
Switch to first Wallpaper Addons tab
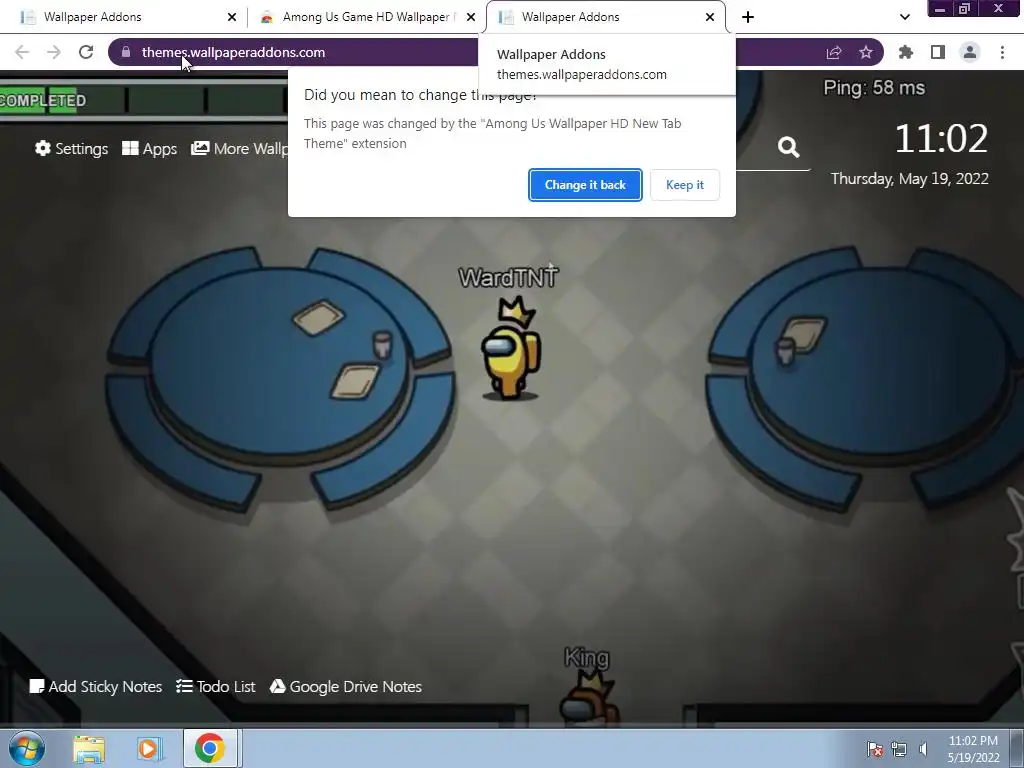click(123, 17)
